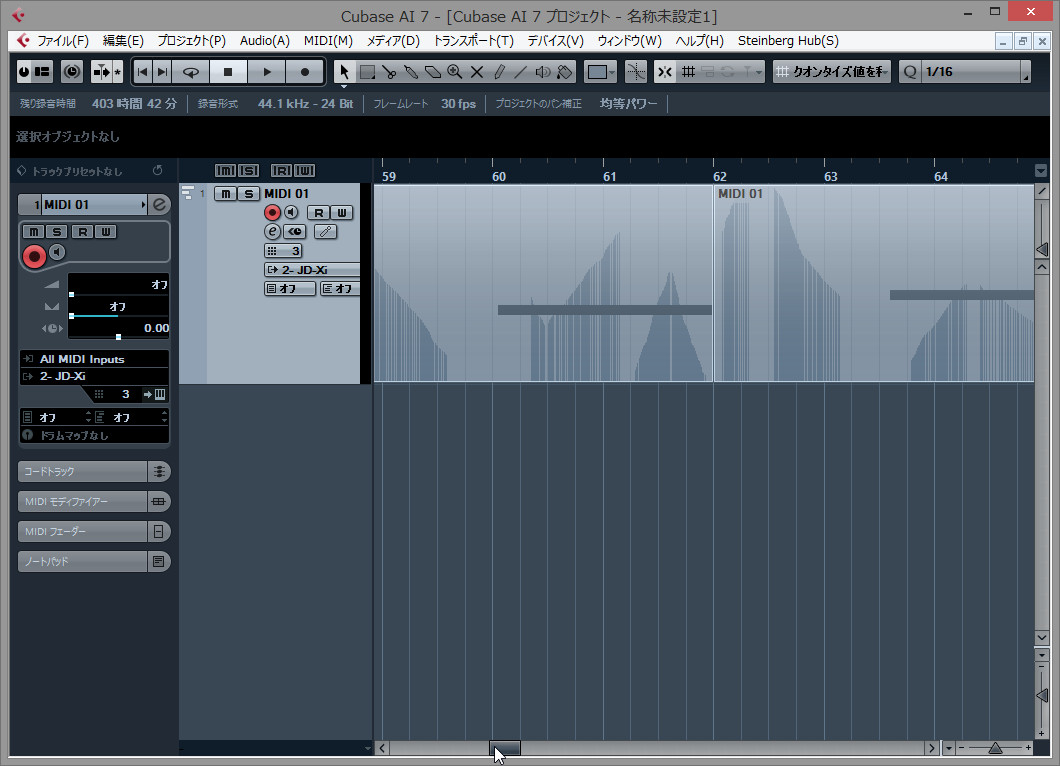
Task: Toggle Cycle loop mode
Action: (x=191, y=72)
